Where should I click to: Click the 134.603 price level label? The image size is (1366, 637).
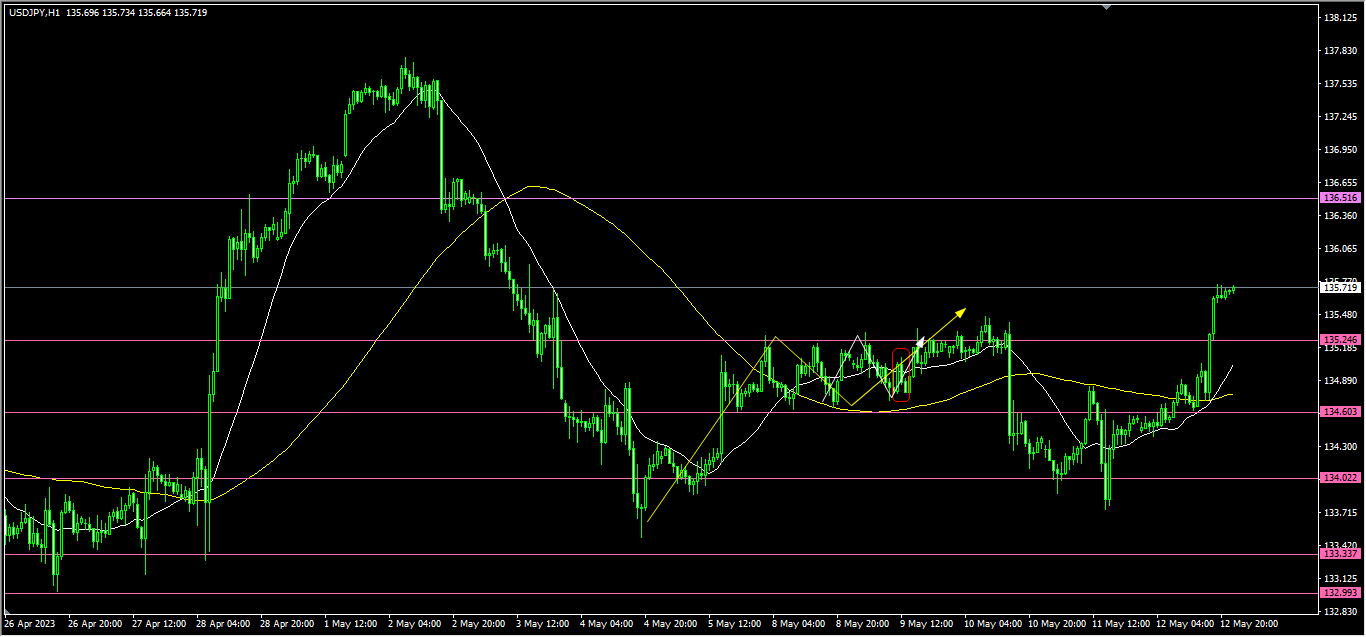tap(1340, 412)
